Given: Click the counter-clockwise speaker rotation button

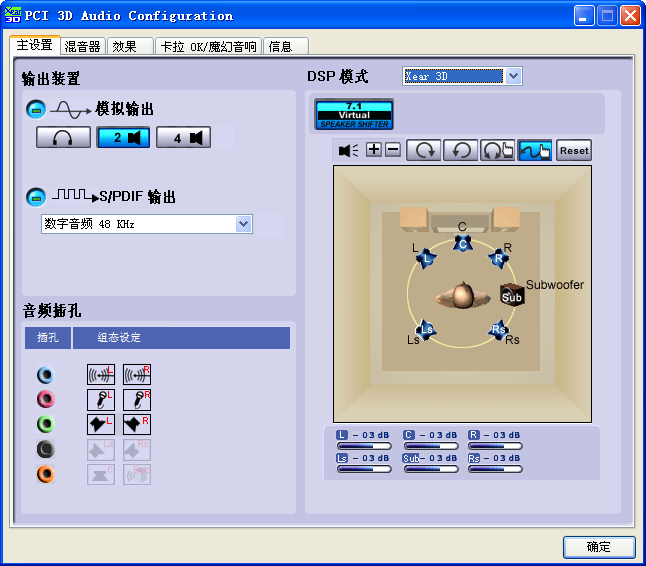Looking at the screenshot, I should coord(460,151).
